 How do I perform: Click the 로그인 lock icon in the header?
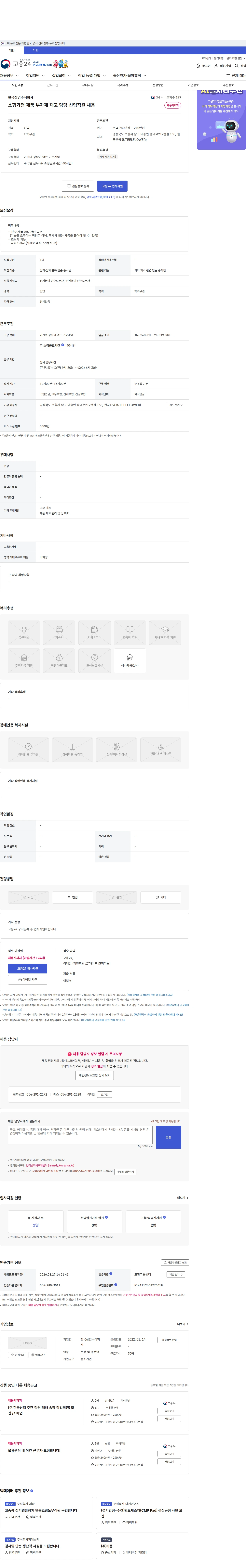pyautogui.click(x=198, y=66)
